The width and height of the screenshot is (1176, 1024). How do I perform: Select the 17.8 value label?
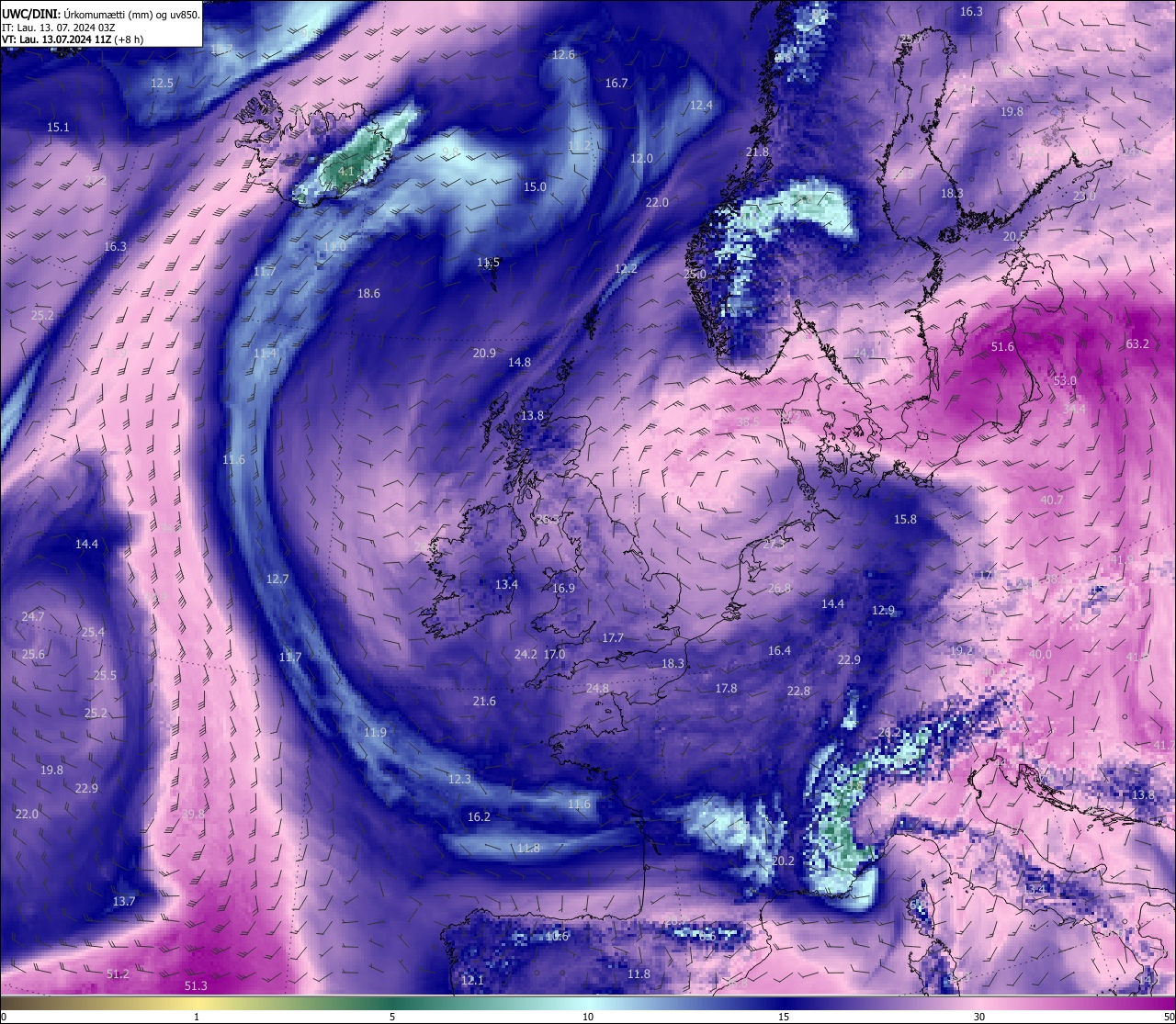click(x=726, y=689)
